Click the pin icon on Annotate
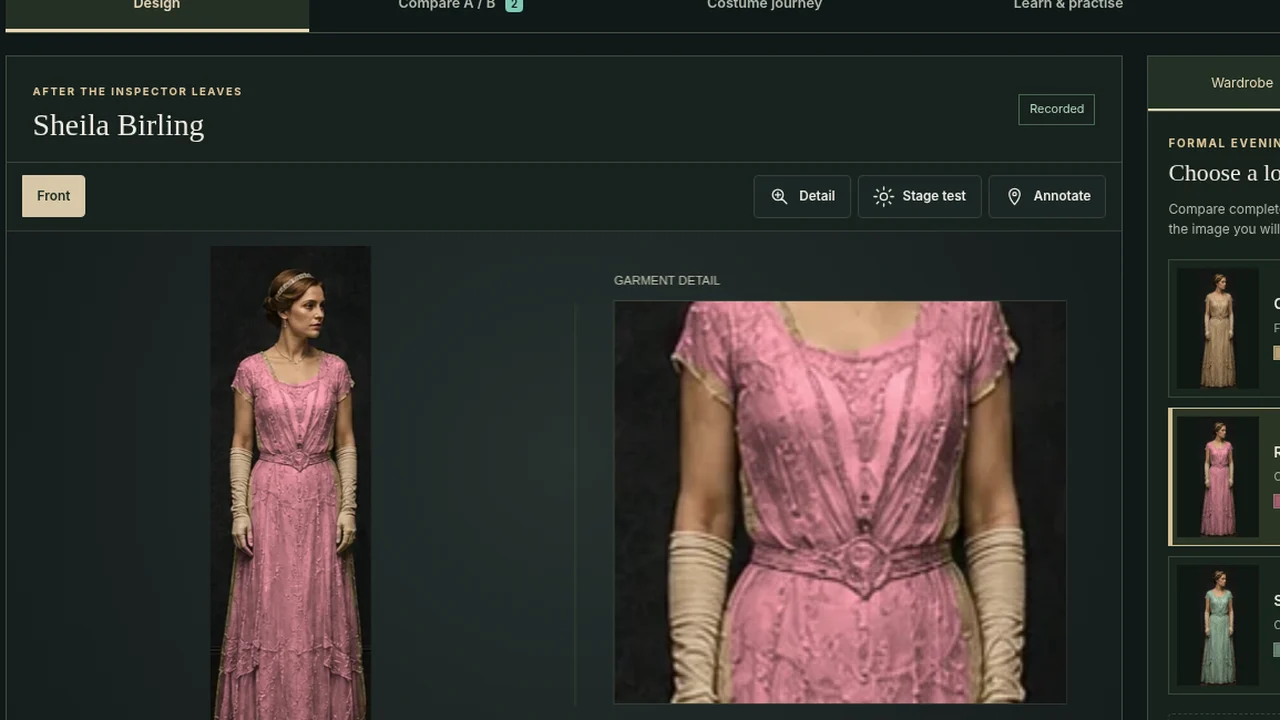 [x=1014, y=196]
